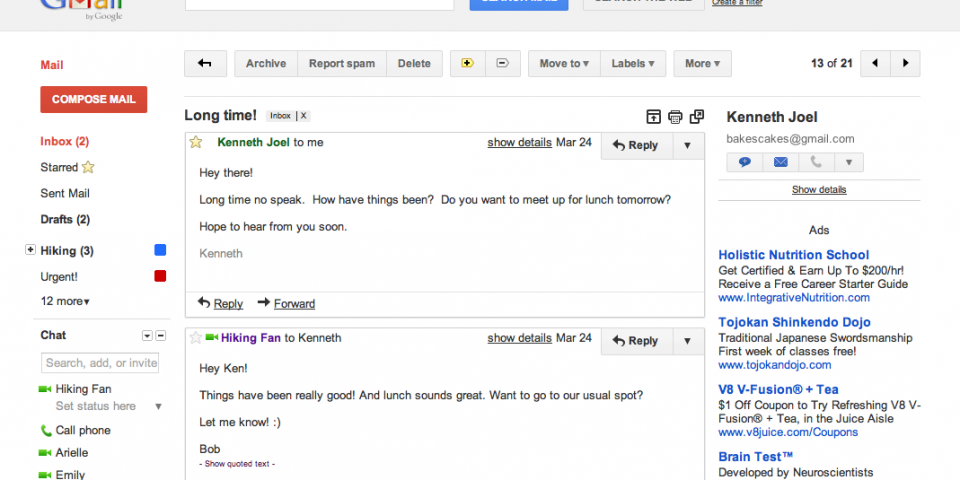This screenshot has height=480, width=960.
Task: Click the chat search, add, or invite field
Action: [100, 363]
